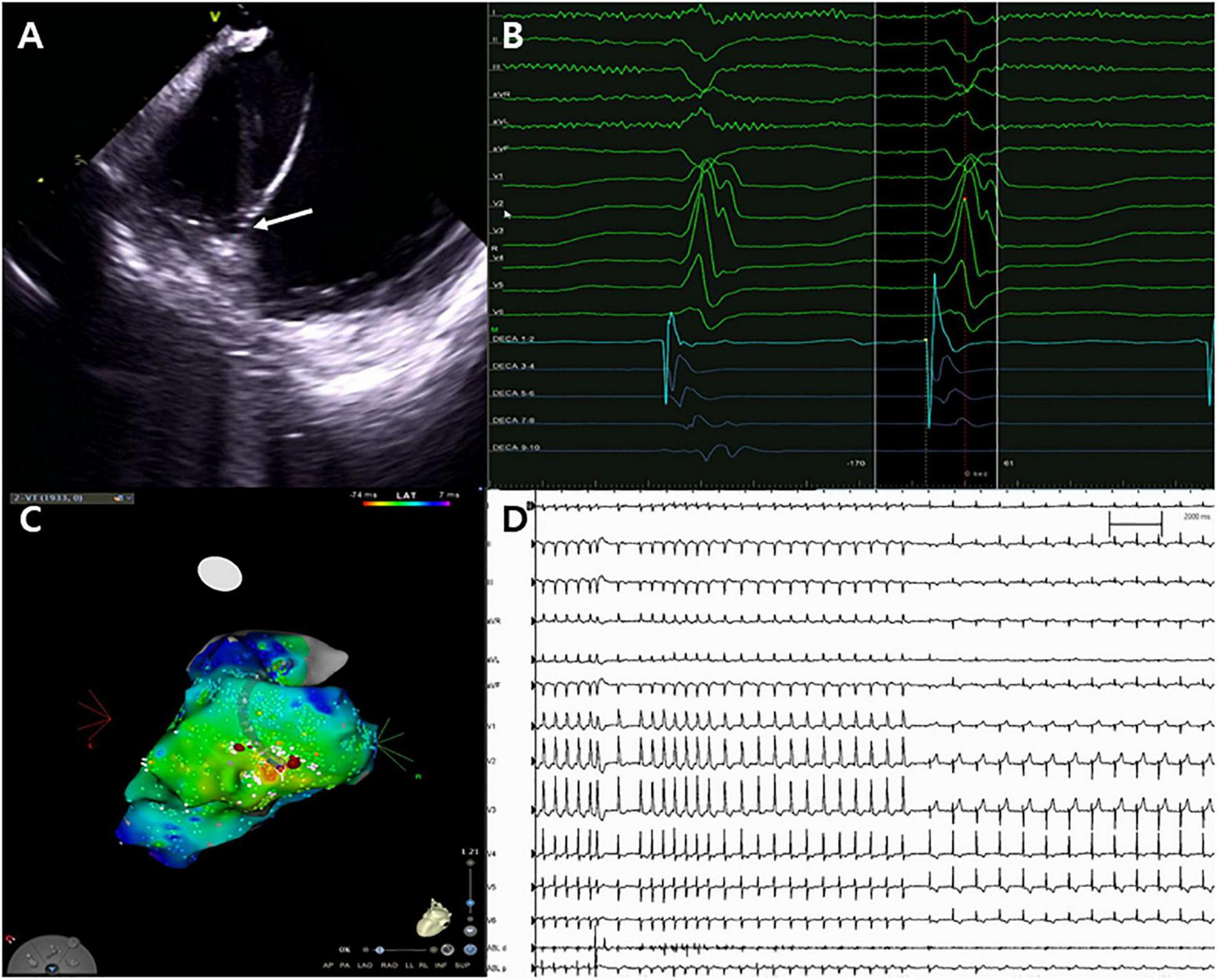
Task: Select the LAT map type label above the colorbar
Action: pyautogui.click(x=406, y=493)
